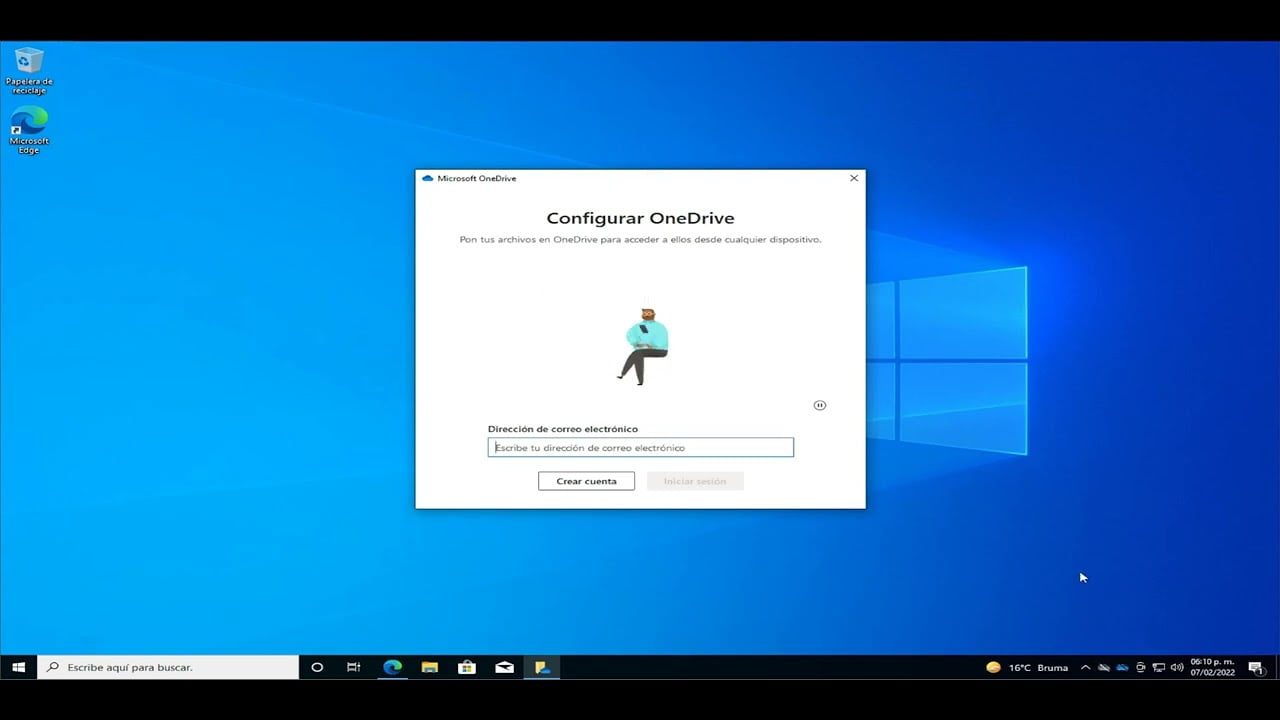1280x720 pixels.
Task: Open network settings tray icon
Action: pyautogui.click(x=1158, y=667)
